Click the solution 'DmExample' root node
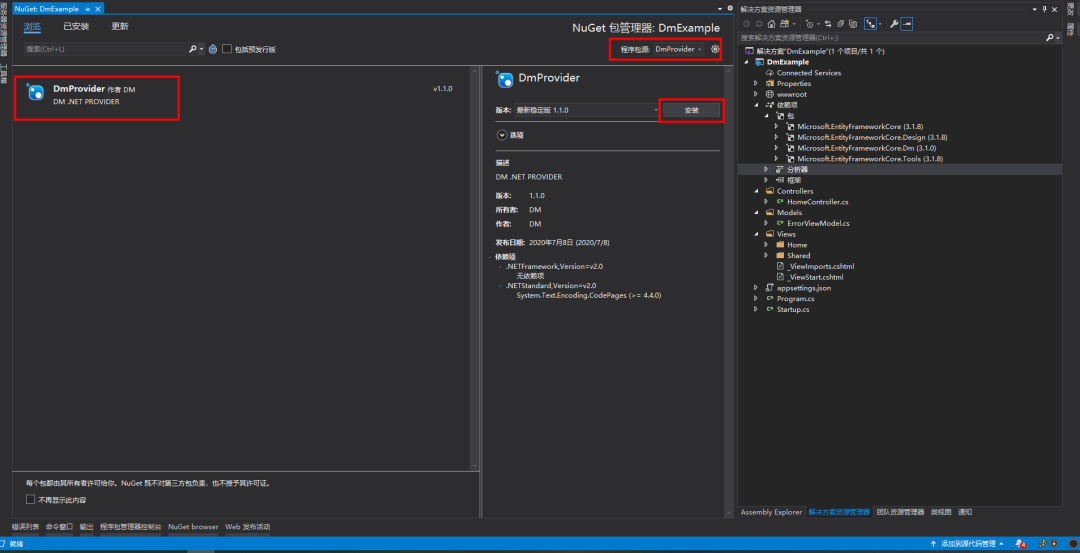 pyautogui.click(x=820, y=51)
